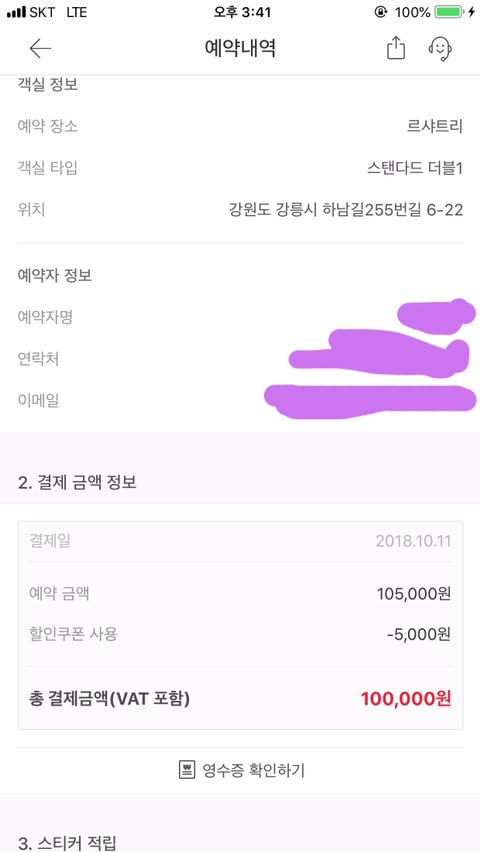Tap the SKT signal bars indicator
The image size is (480, 852).
(x=17, y=12)
